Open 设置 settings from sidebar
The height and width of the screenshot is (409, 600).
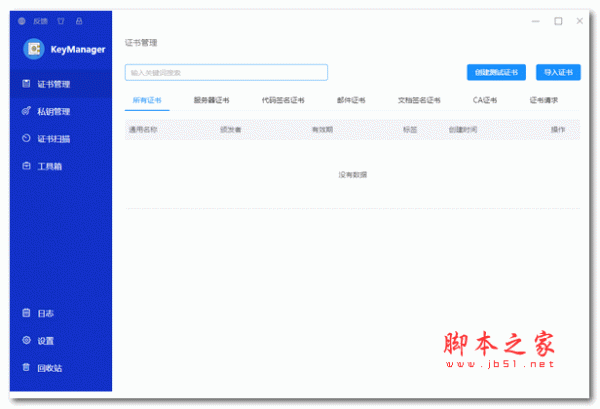tap(45, 341)
